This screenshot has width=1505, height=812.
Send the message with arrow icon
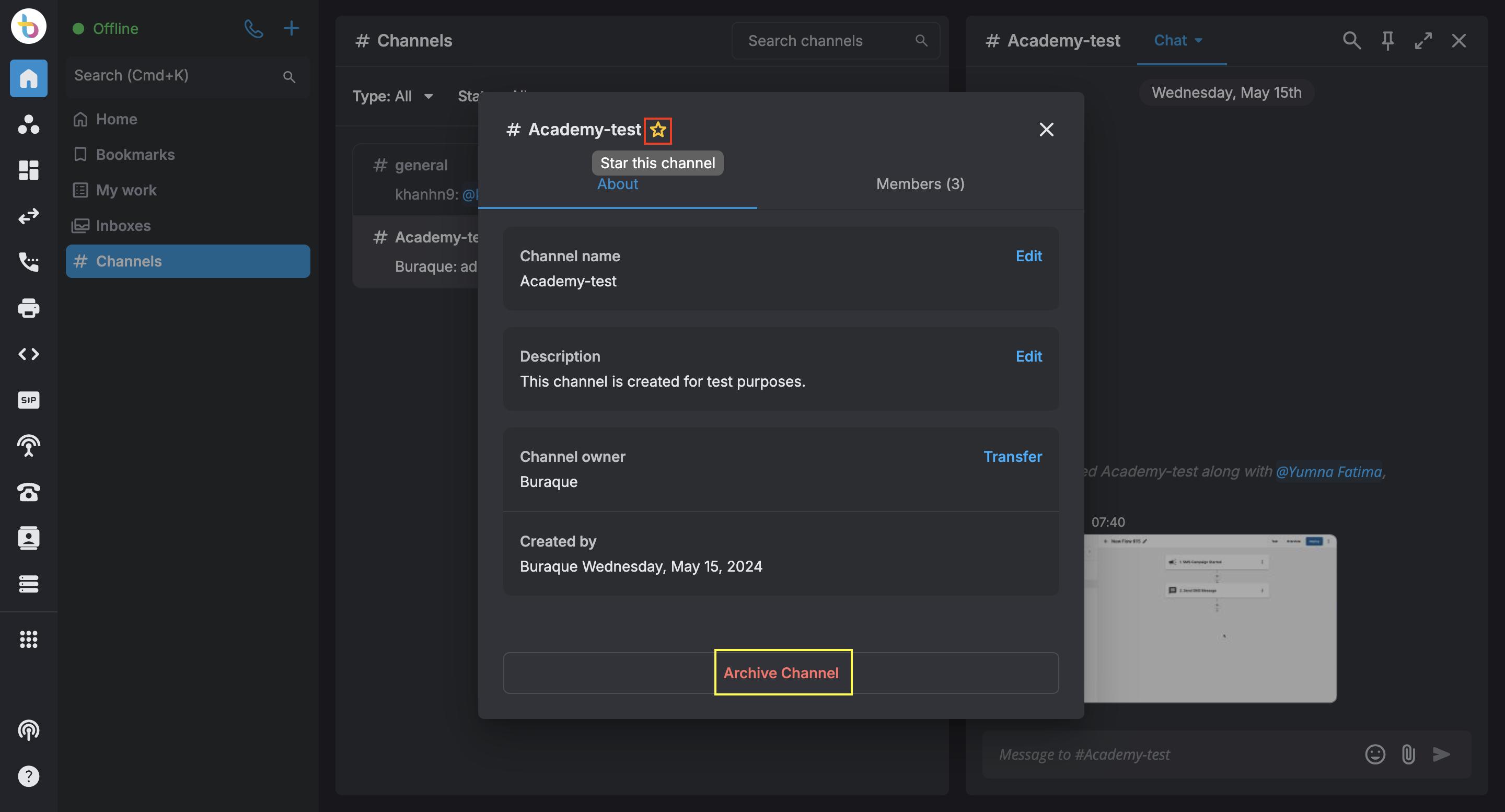point(1441,754)
